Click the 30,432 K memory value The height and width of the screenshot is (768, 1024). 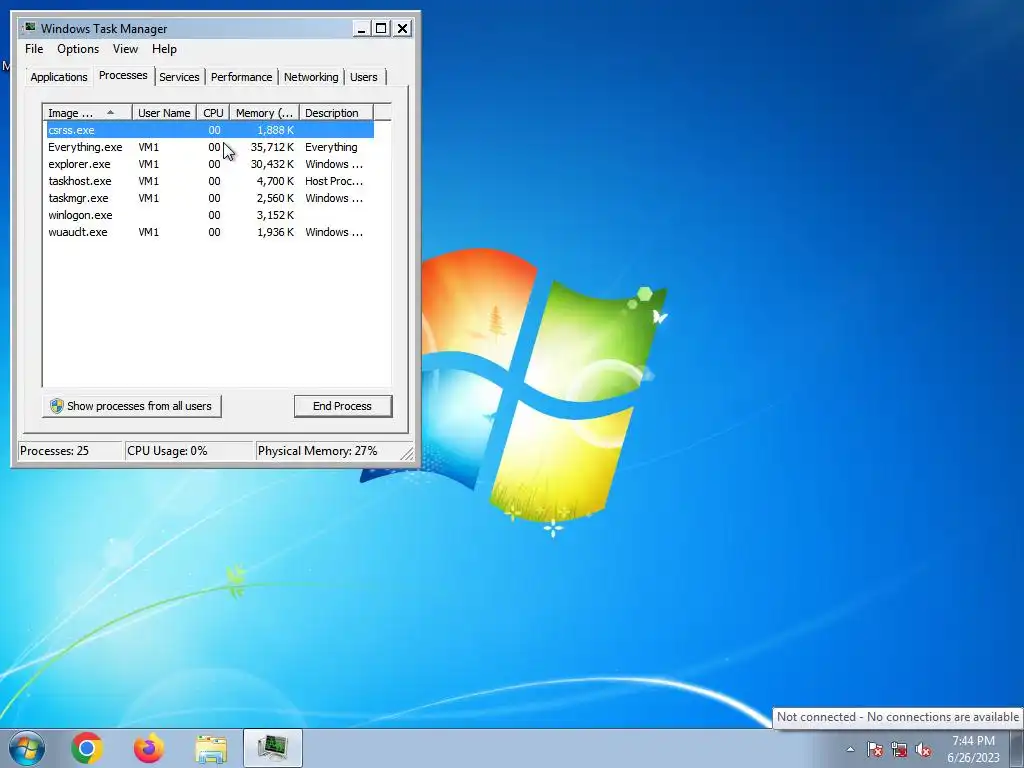tap(272, 164)
